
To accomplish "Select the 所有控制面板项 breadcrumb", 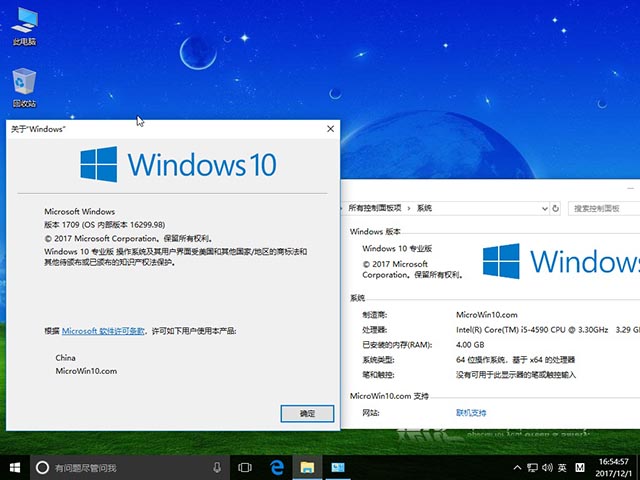I will pos(375,208).
